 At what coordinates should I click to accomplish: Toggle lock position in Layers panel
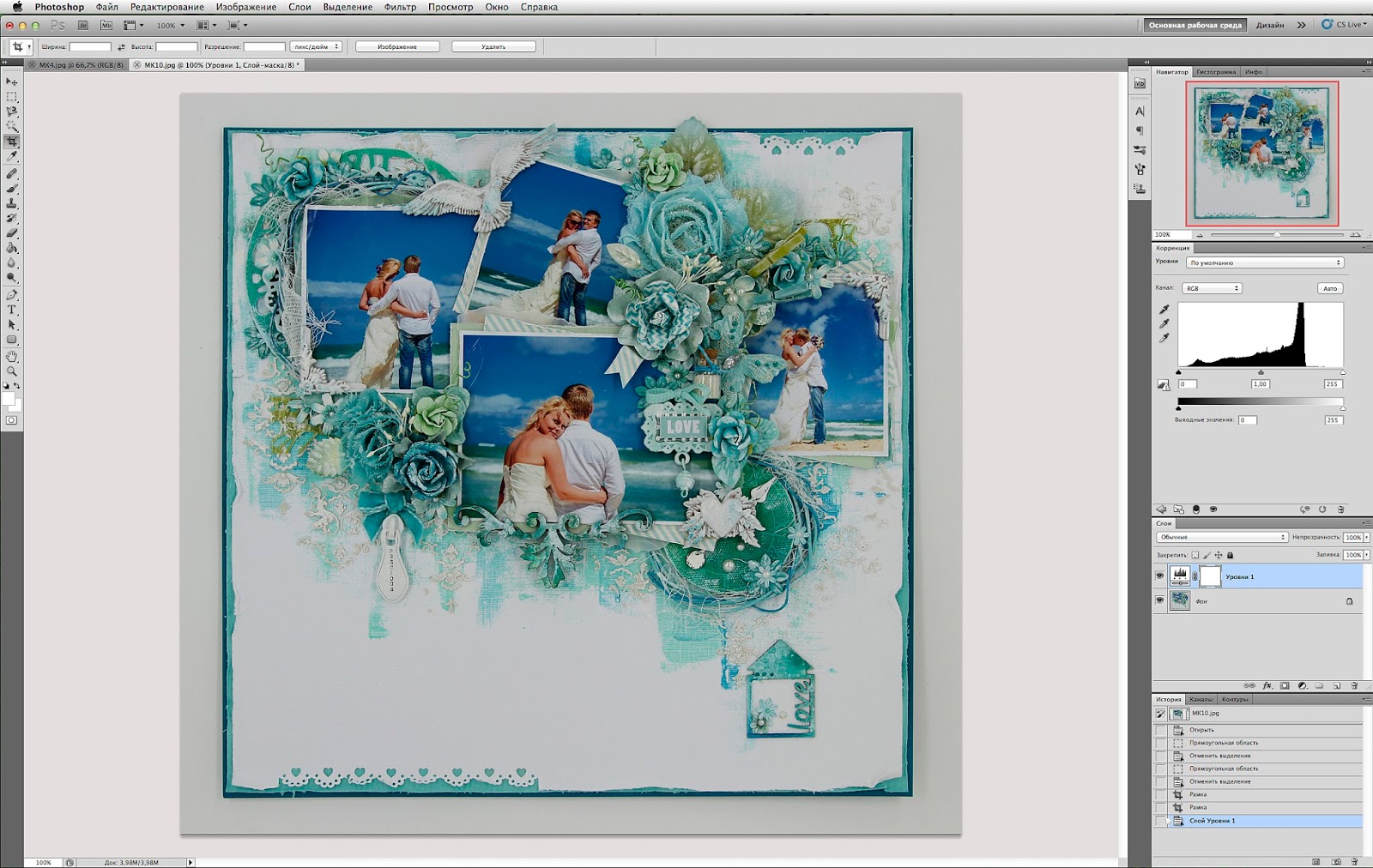(1218, 555)
